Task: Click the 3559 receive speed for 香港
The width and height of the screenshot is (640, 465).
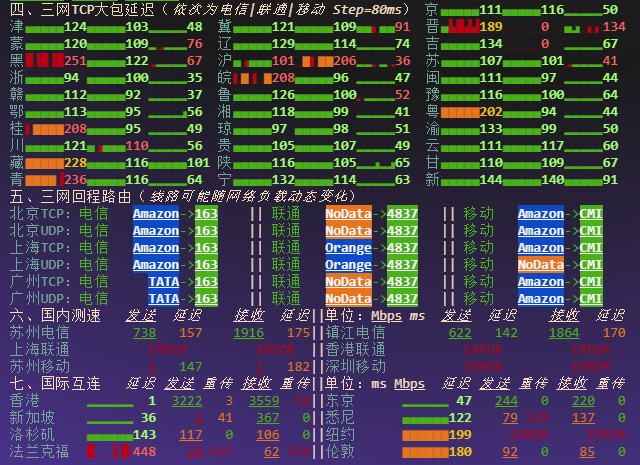Action: (264, 401)
